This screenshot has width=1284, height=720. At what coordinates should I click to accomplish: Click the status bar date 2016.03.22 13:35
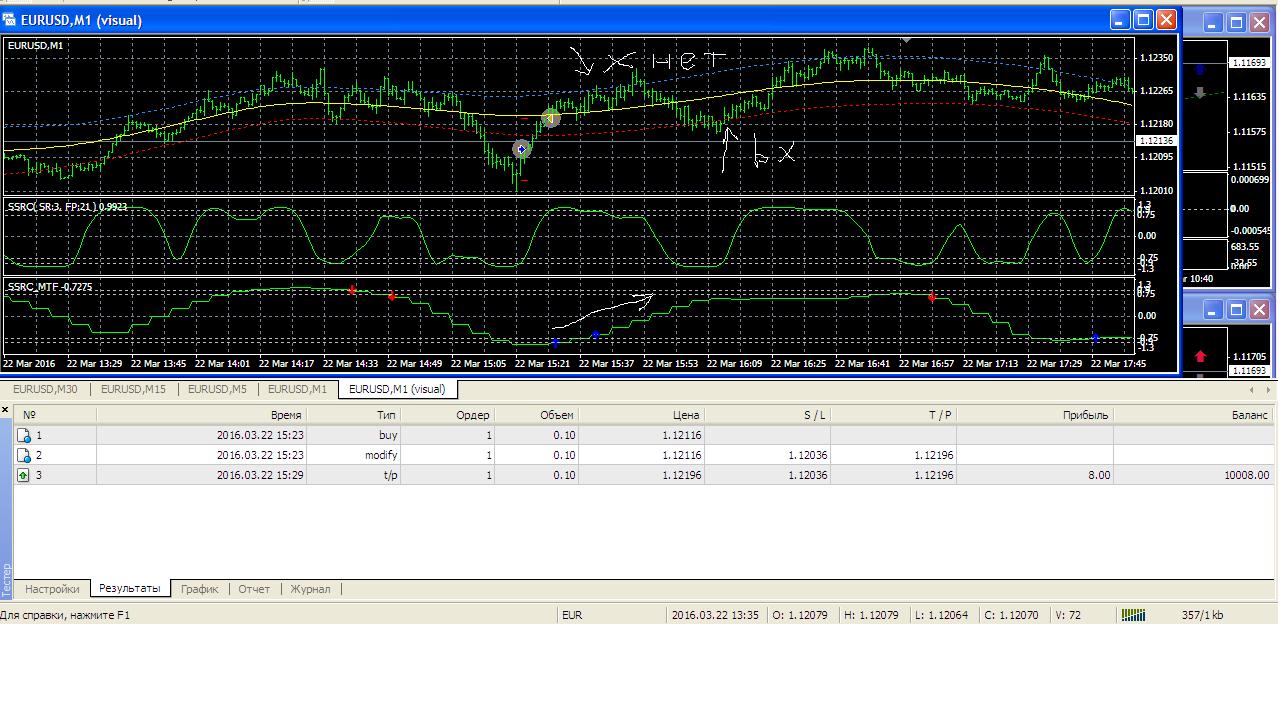click(716, 615)
